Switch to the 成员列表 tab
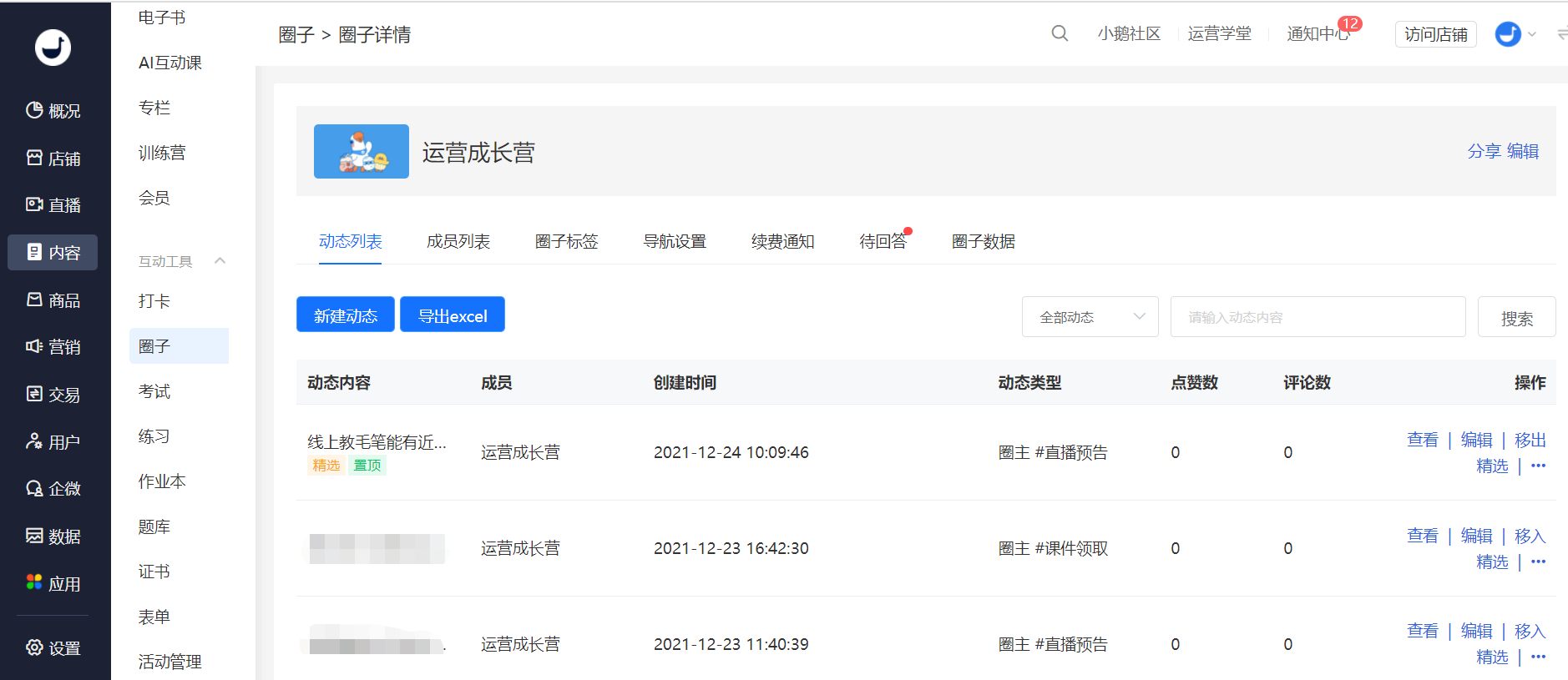This screenshot has width=1568, height=680. tap(458, 242)
